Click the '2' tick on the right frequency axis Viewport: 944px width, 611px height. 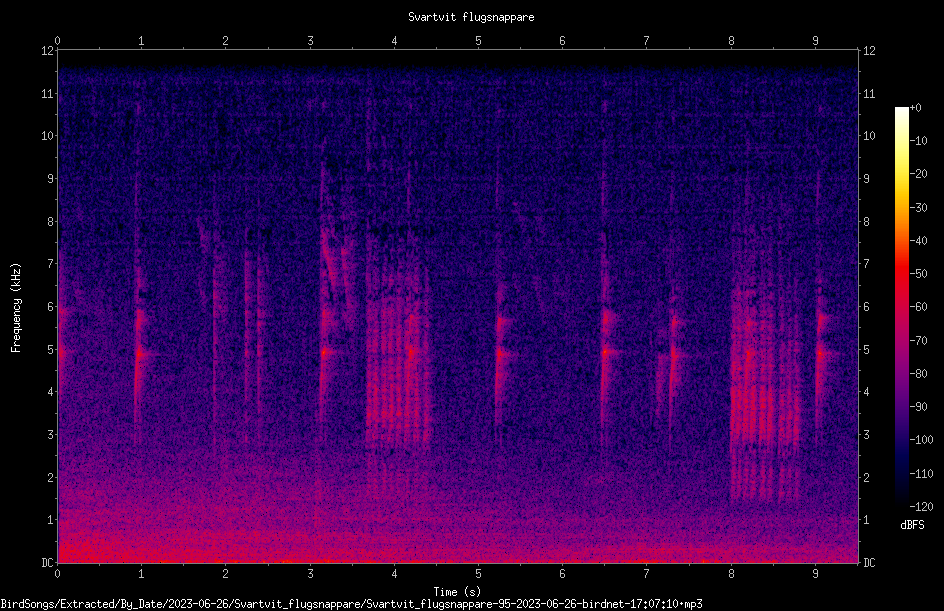click(x=866, y=477)
